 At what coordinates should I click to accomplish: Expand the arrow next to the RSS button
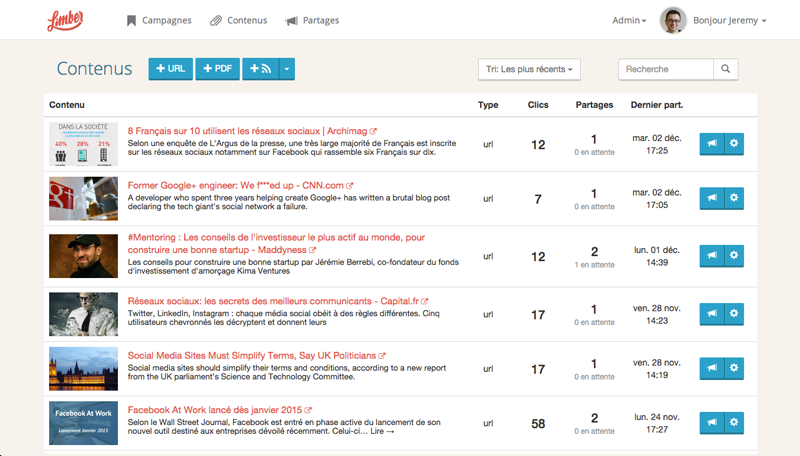(287, 69)
